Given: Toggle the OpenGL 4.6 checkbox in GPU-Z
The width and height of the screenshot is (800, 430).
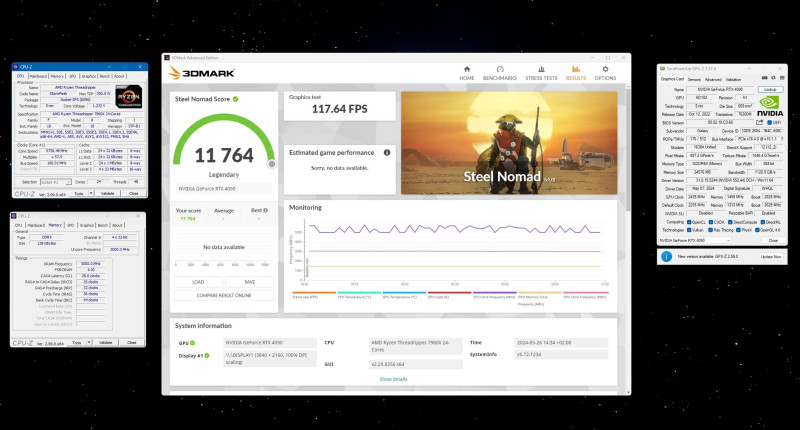Looking at the screenshot, I should tap(757, 230).
